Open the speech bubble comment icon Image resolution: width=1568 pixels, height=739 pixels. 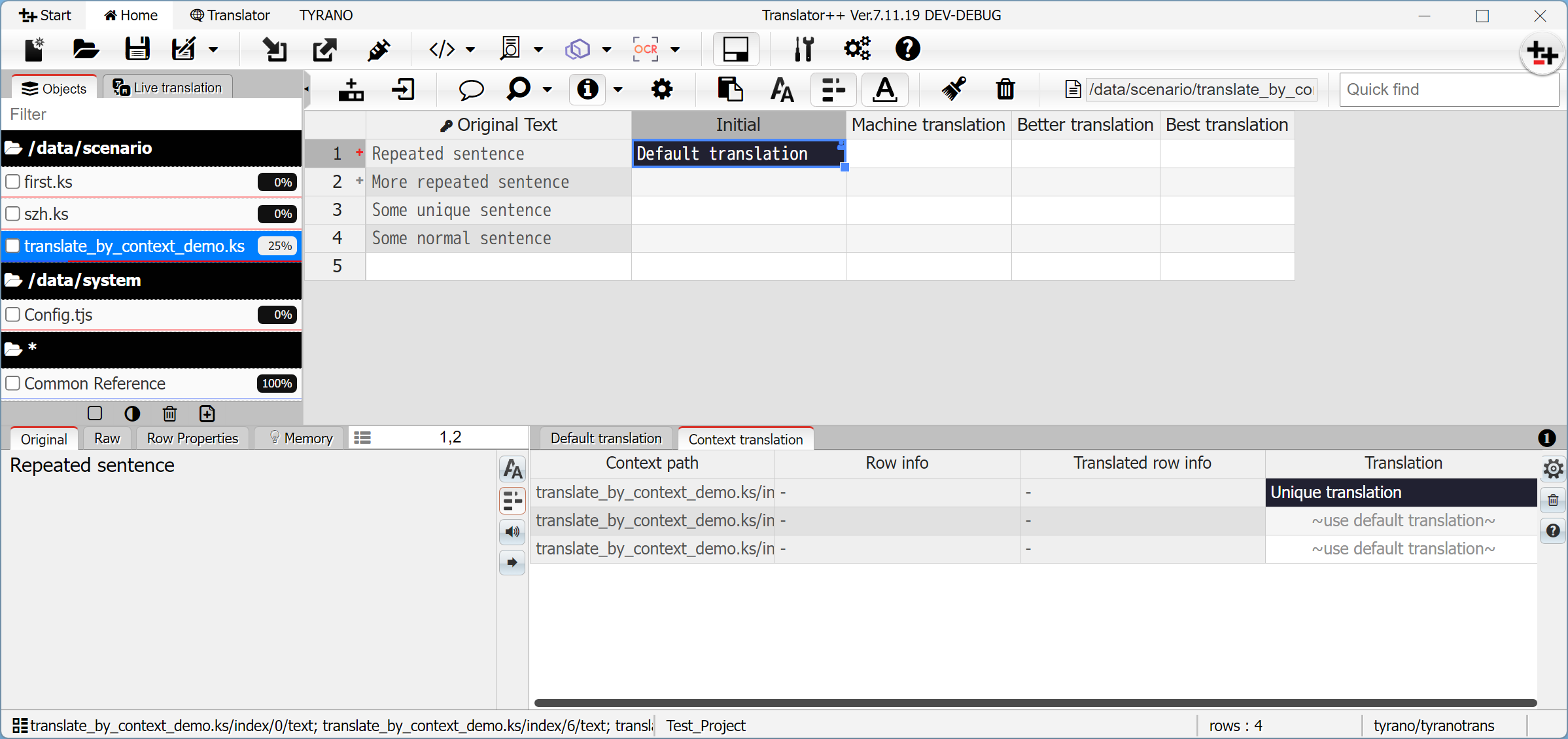tap(470, 89)
